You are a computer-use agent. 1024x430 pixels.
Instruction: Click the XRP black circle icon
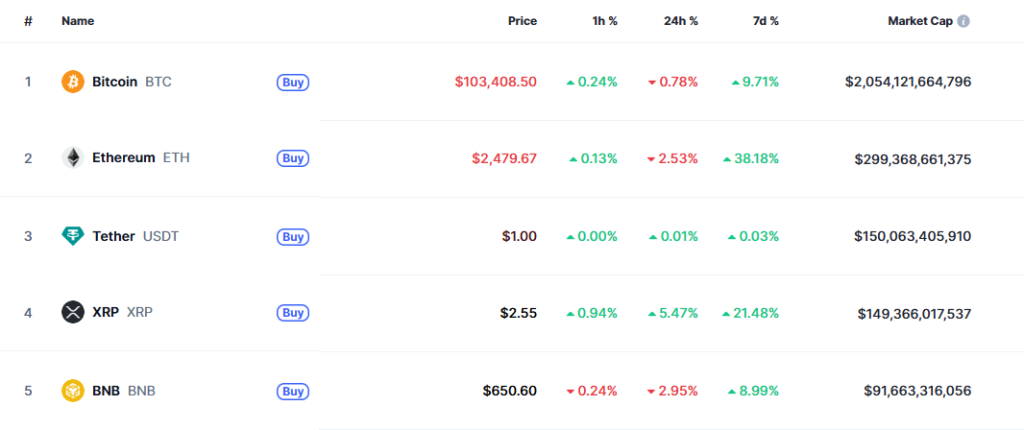click(72, 312)
